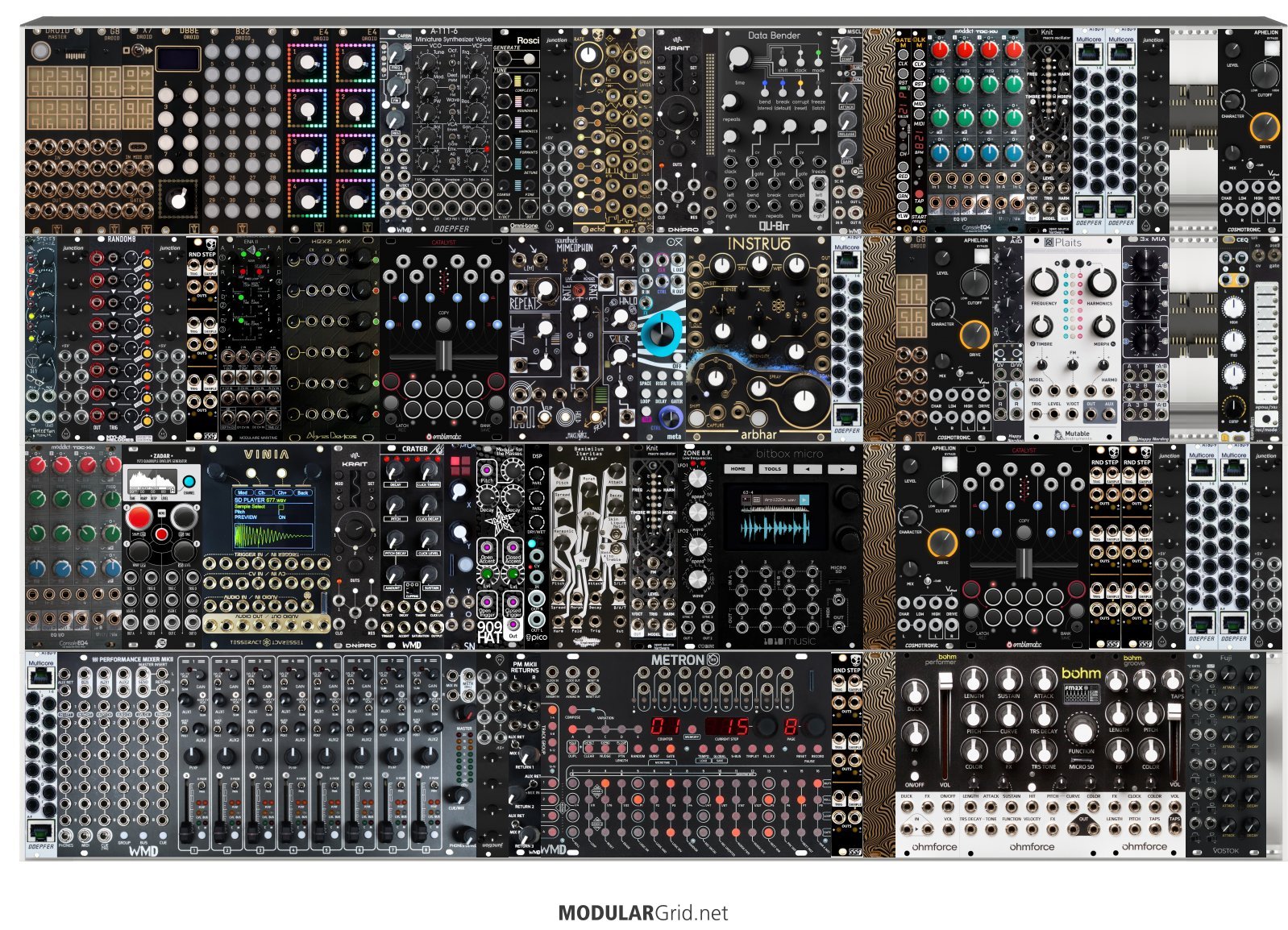Click the VOSTOK logo on the Fuji module
The height and width of the screenshot is (930, 1288).
1225,850
